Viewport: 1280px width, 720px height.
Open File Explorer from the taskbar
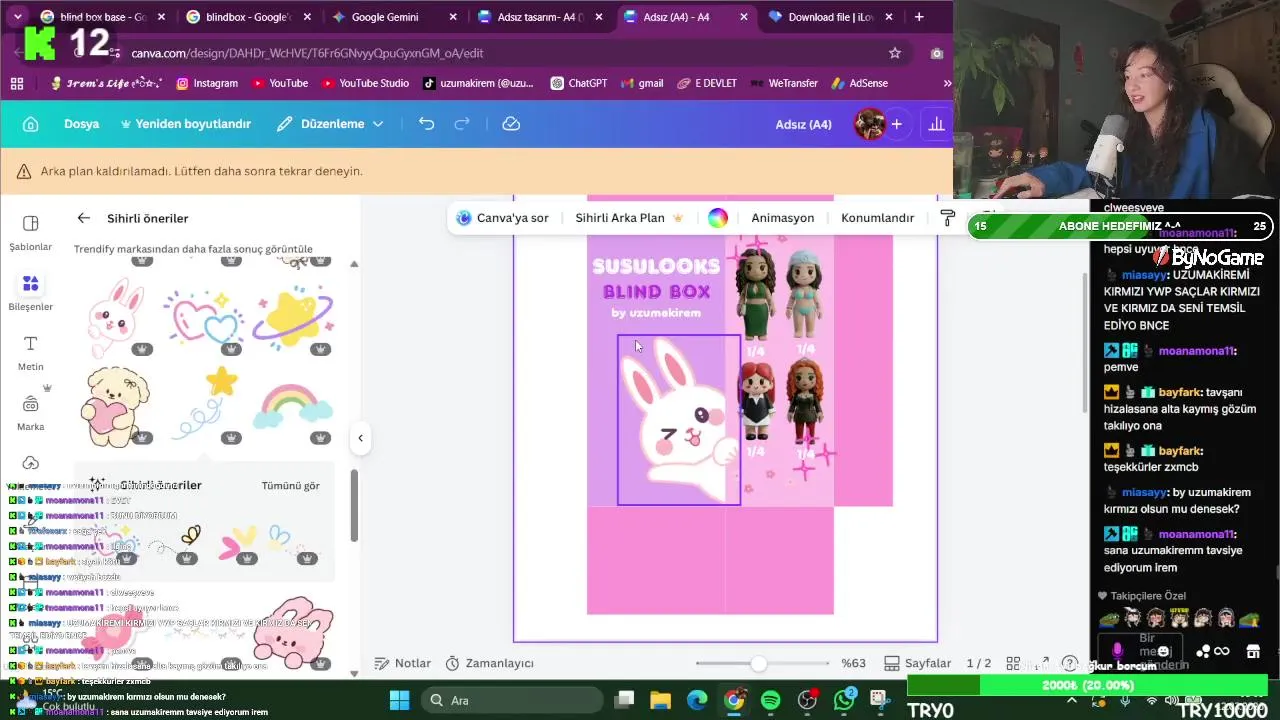point(660,700)
